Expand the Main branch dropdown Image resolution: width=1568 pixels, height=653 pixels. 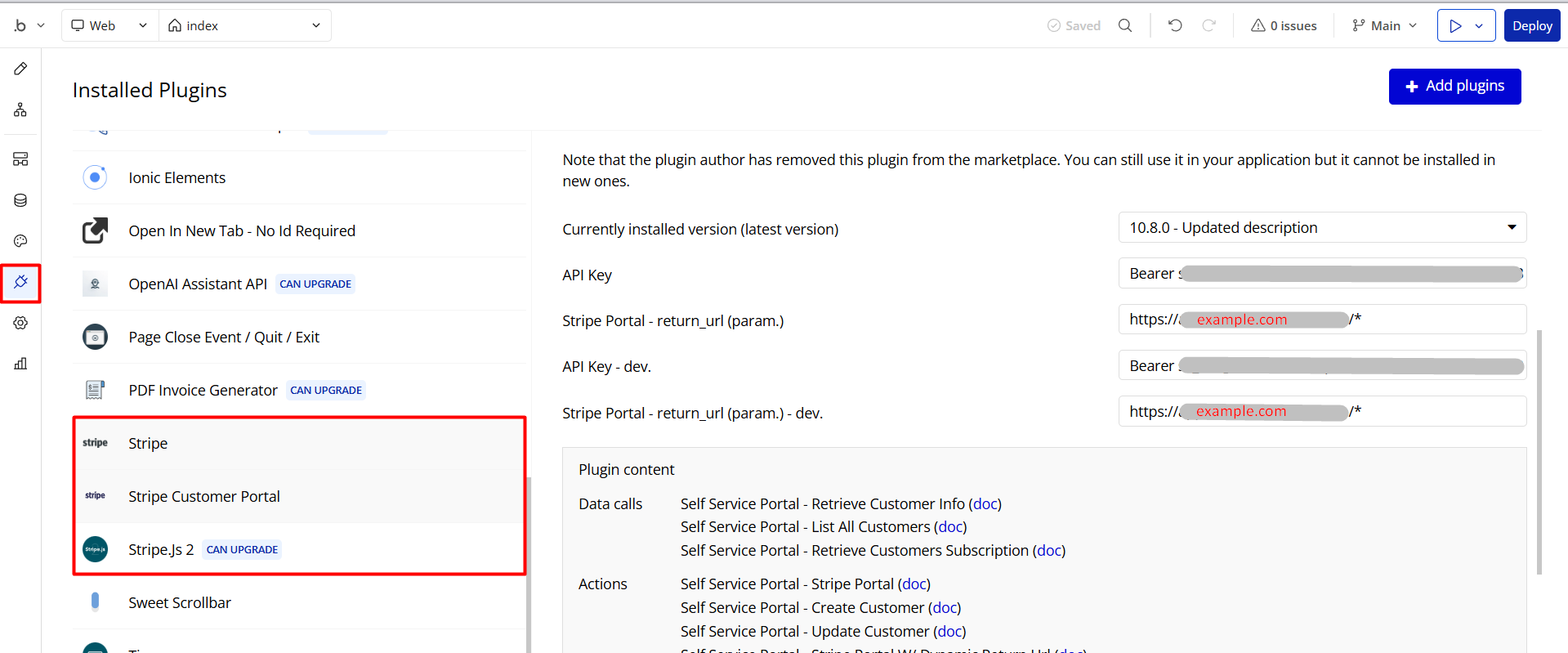(1384, 25)
